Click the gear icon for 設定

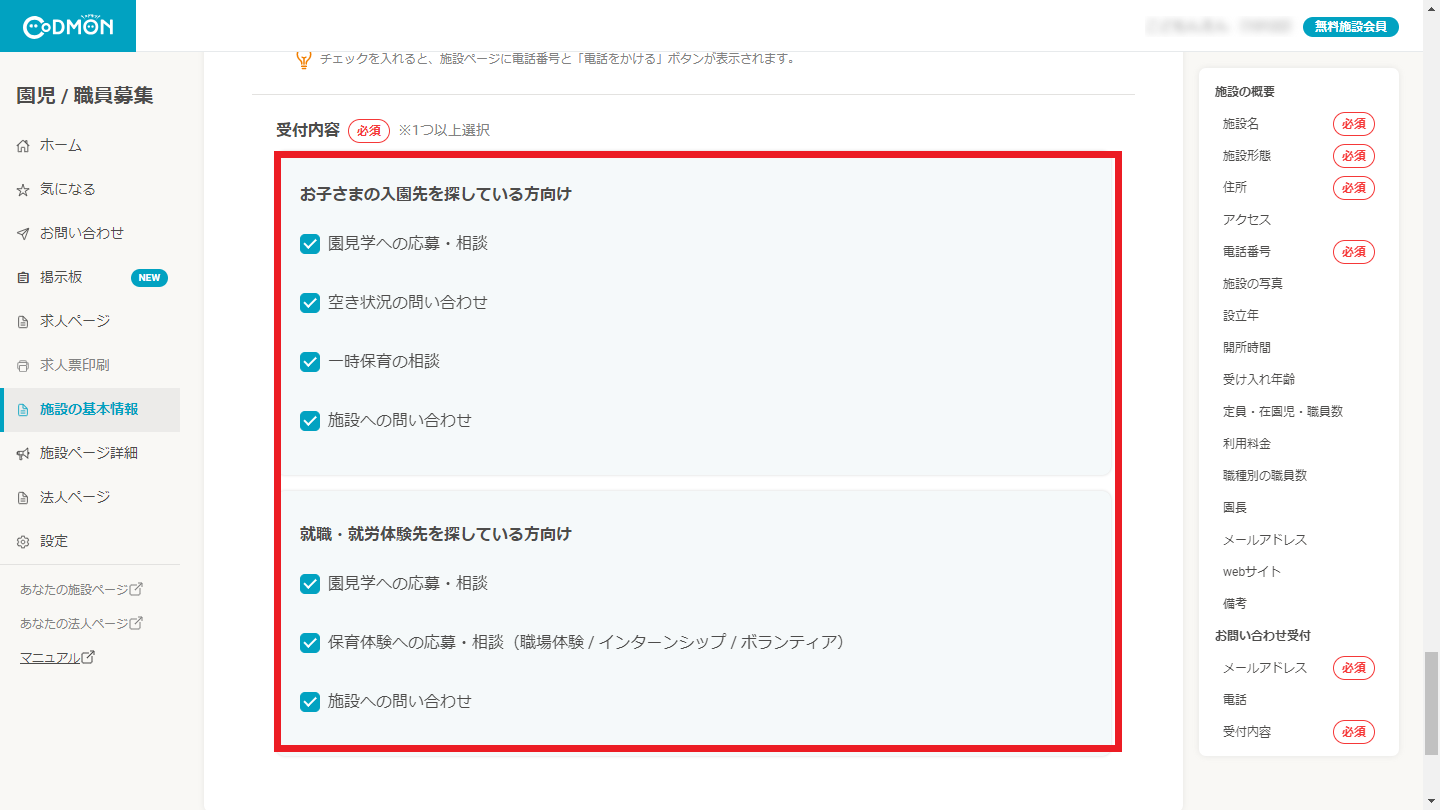pyautogui.click(x=23, y=542)
